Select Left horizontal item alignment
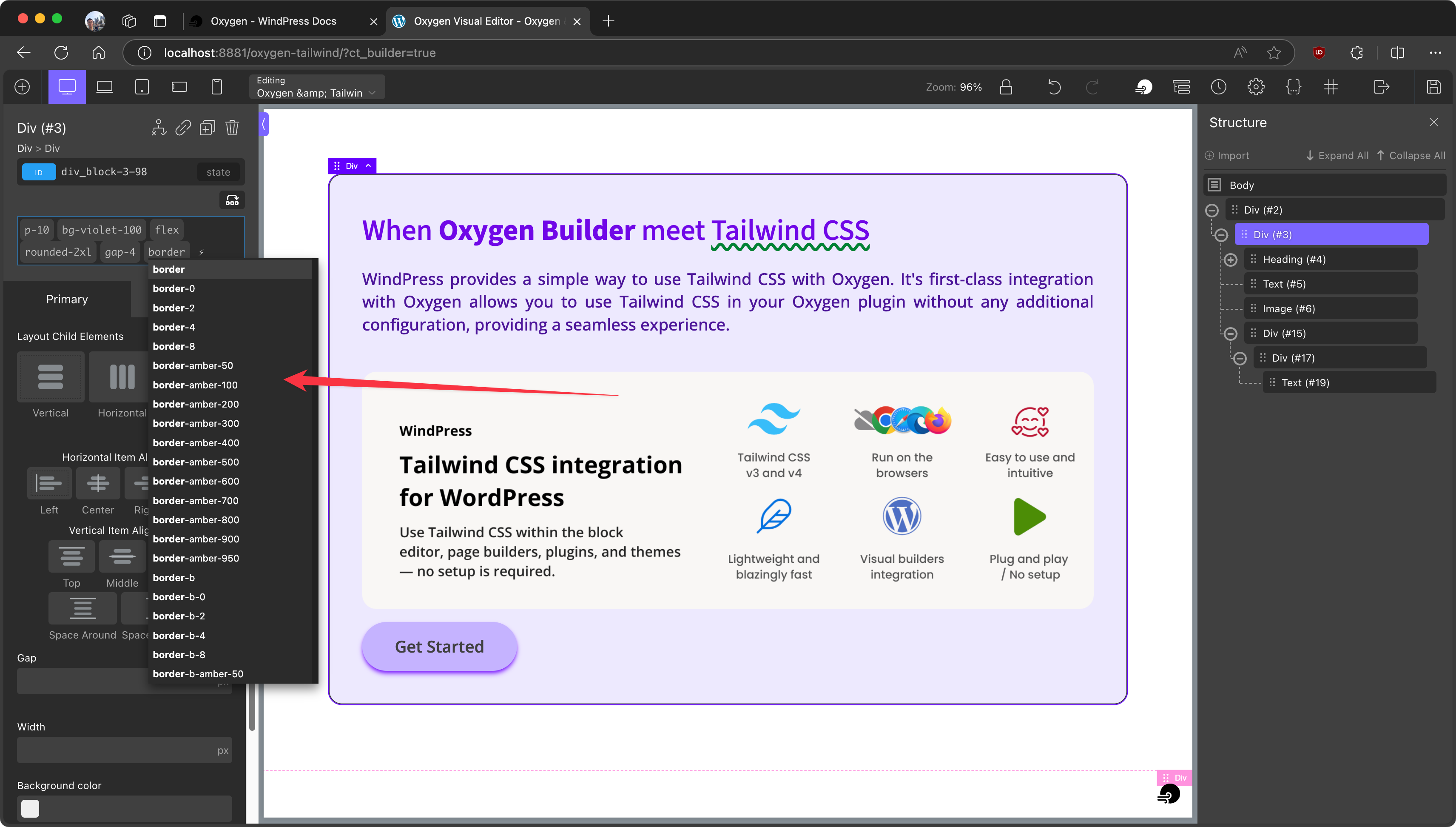The image size is (1456, 827). pos(49,483)
